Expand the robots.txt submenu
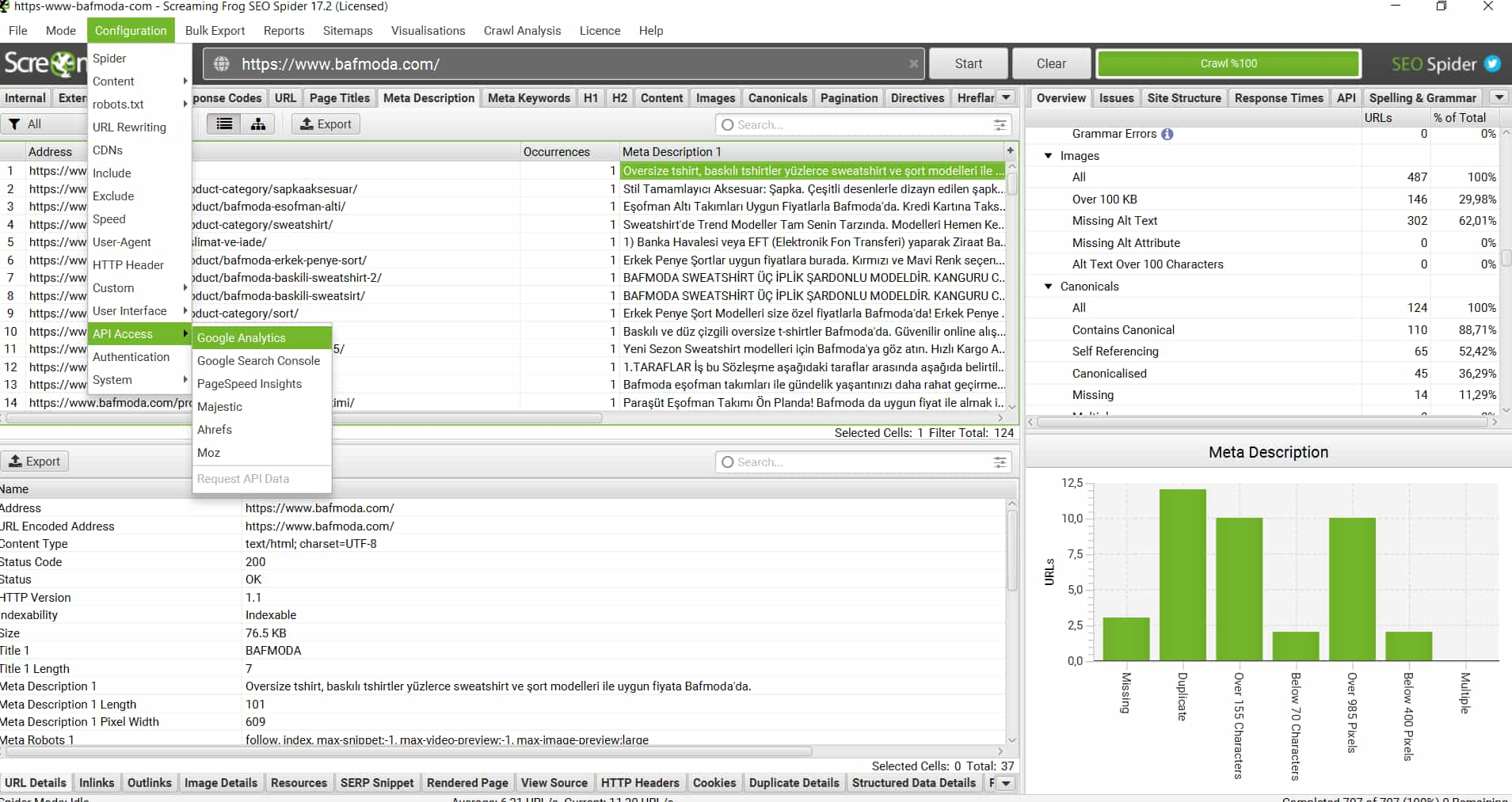Viewport: 1512px width, 802px height. [x=139, y=105]
